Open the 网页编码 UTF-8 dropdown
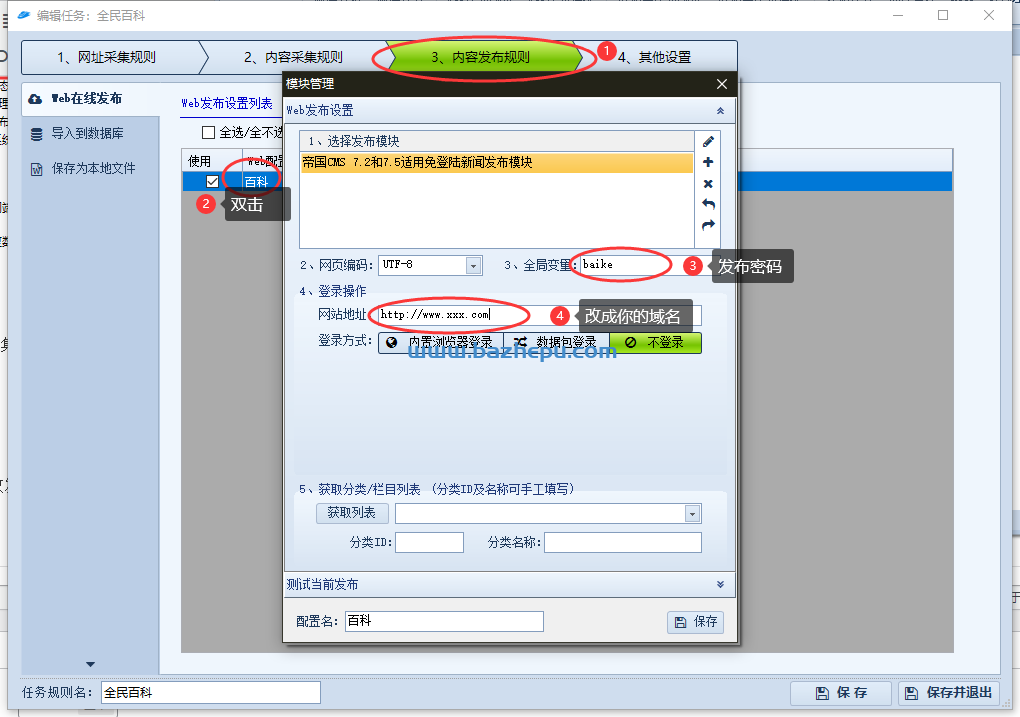The width and height of the screenshot is (1020, 717). pos(474,265)
